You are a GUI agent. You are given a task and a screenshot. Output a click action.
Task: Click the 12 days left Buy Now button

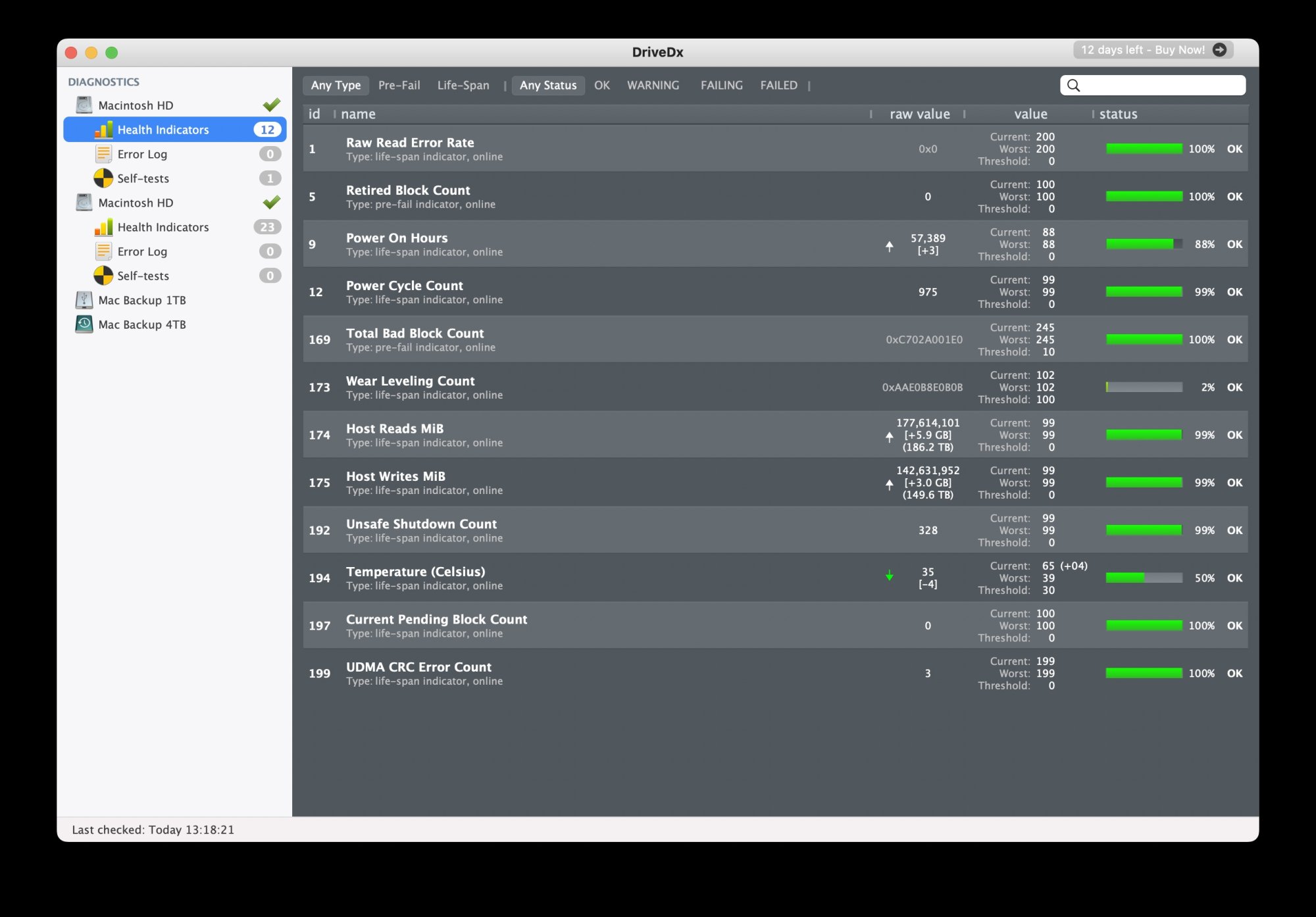[1143, 50]
